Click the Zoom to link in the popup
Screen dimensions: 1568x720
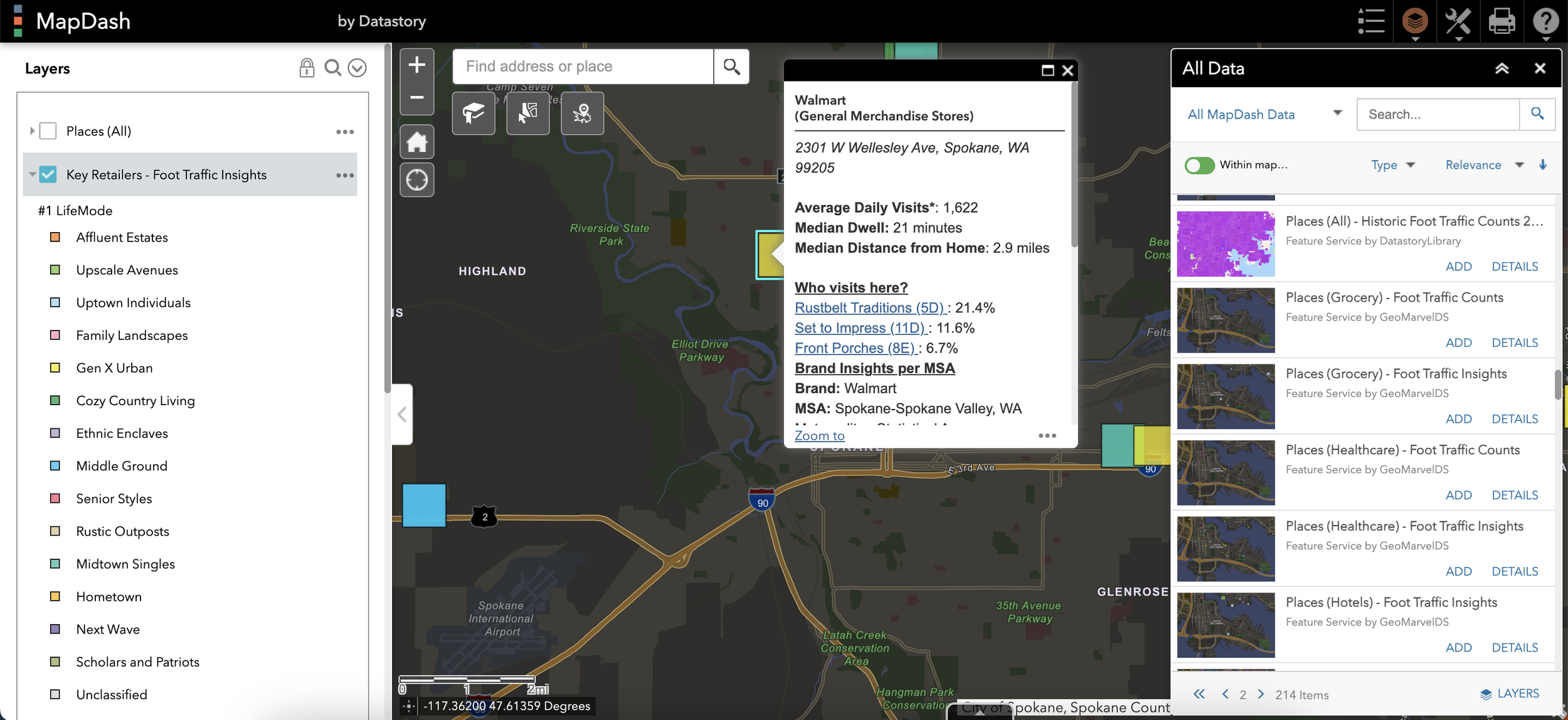pos(819,435)
